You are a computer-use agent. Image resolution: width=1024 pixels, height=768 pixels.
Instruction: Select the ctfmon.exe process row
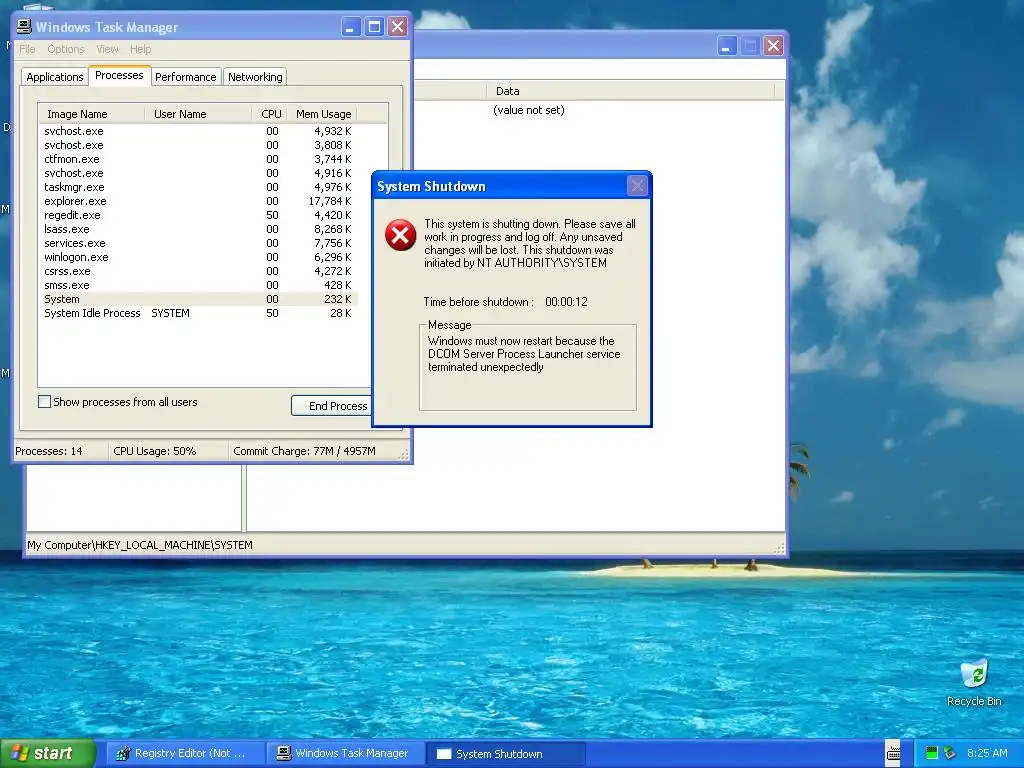coord(198,159)
